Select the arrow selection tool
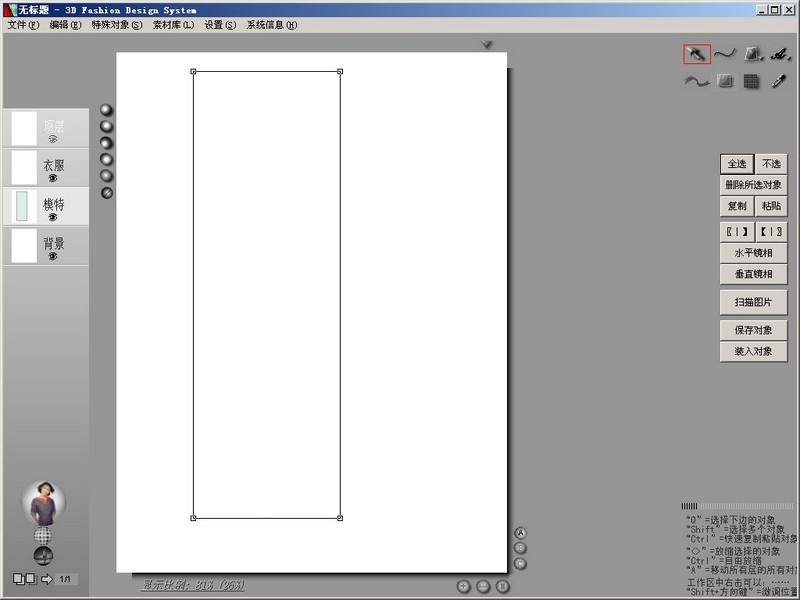The height and width of the screenshot is (600, 801). [x=696, y=54]
